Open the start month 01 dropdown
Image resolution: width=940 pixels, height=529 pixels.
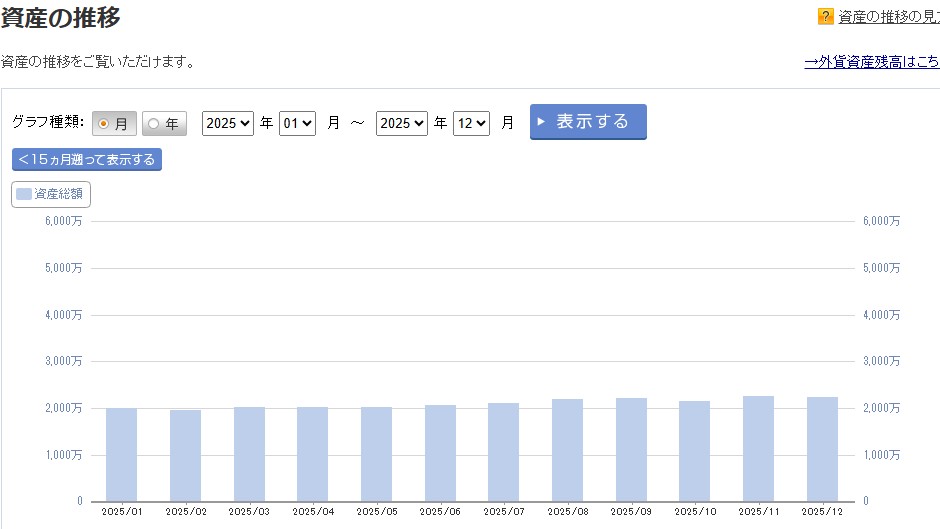coord(297,123)
